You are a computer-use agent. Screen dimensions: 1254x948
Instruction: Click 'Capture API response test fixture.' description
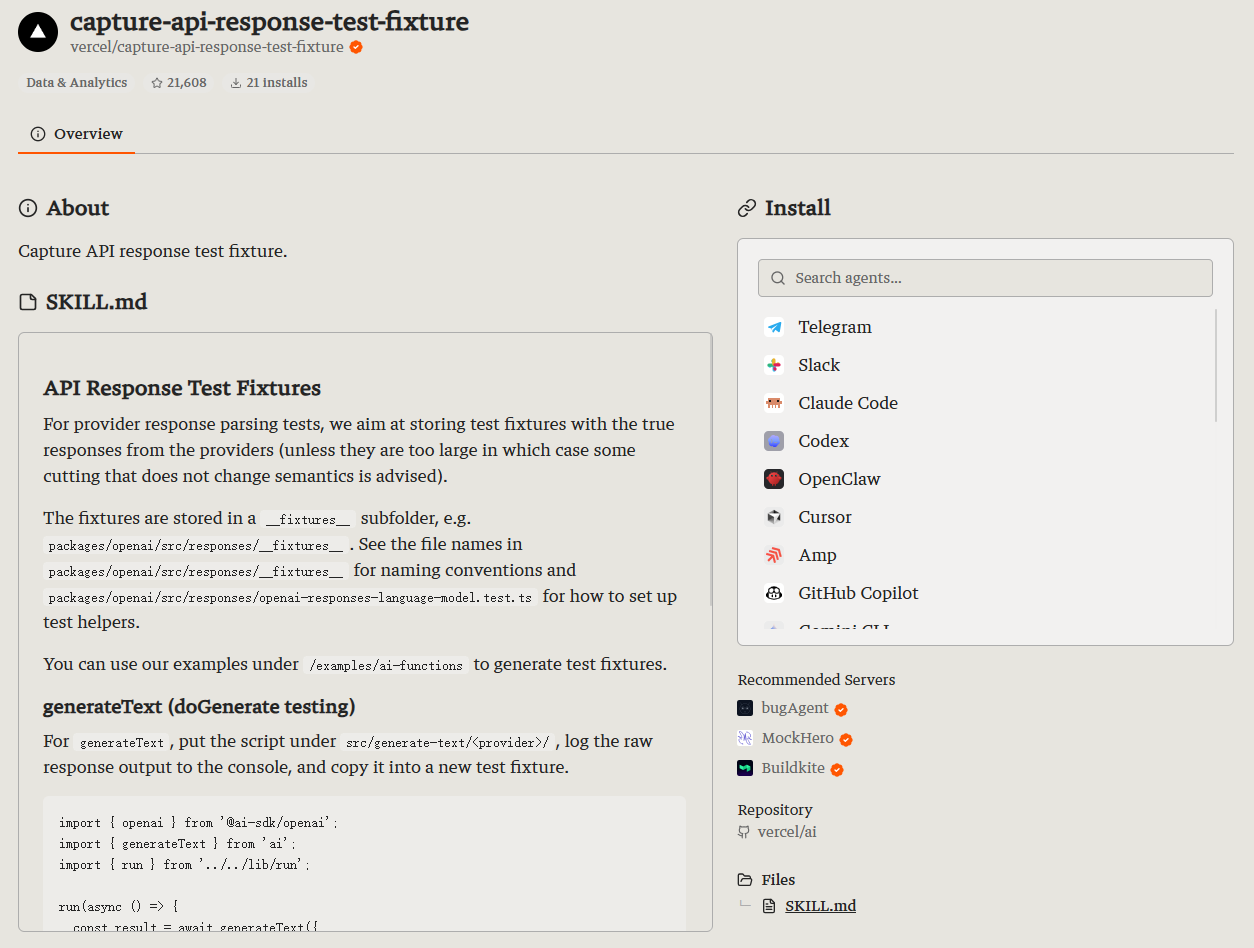click(153, 251)
